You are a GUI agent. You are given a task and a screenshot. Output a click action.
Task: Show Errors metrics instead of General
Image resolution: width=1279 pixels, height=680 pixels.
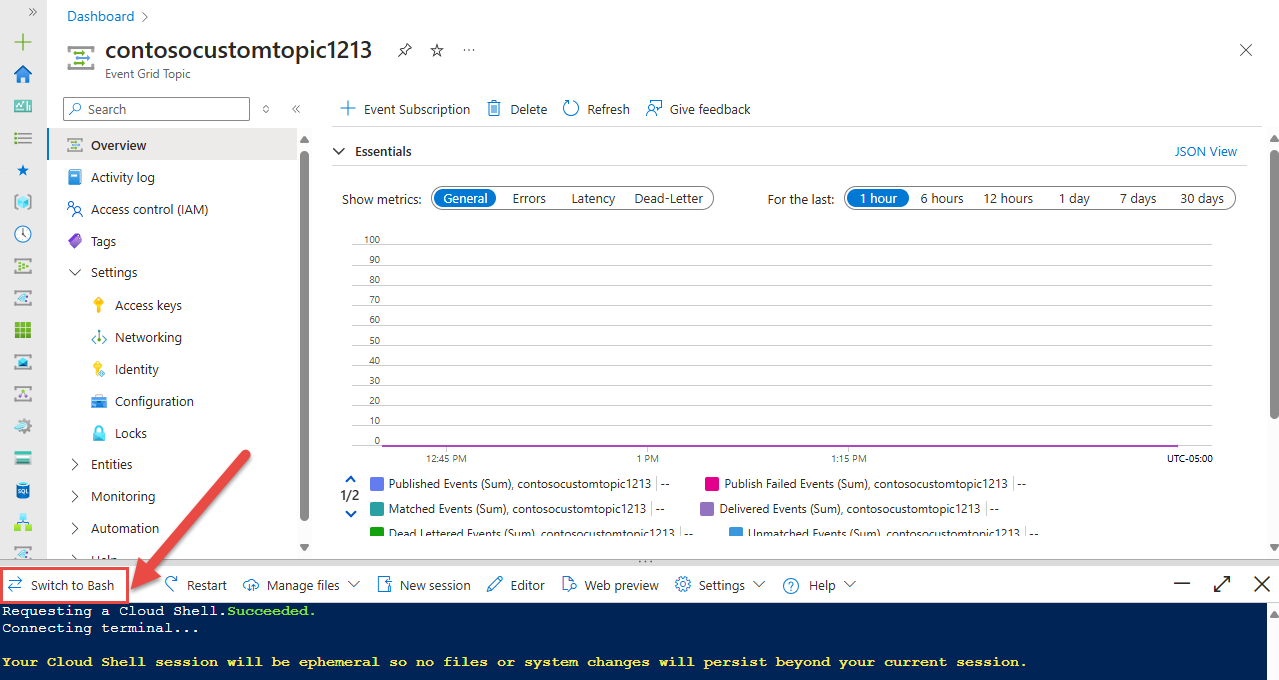(x=528, y=197)
